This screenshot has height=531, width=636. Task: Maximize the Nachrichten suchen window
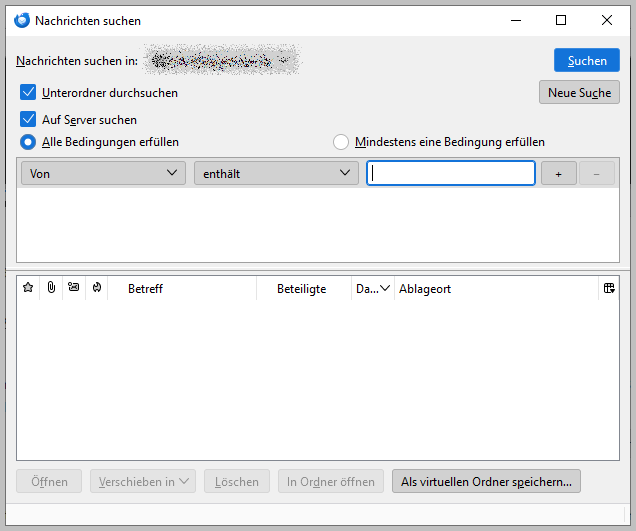click(x=561, y=20)
